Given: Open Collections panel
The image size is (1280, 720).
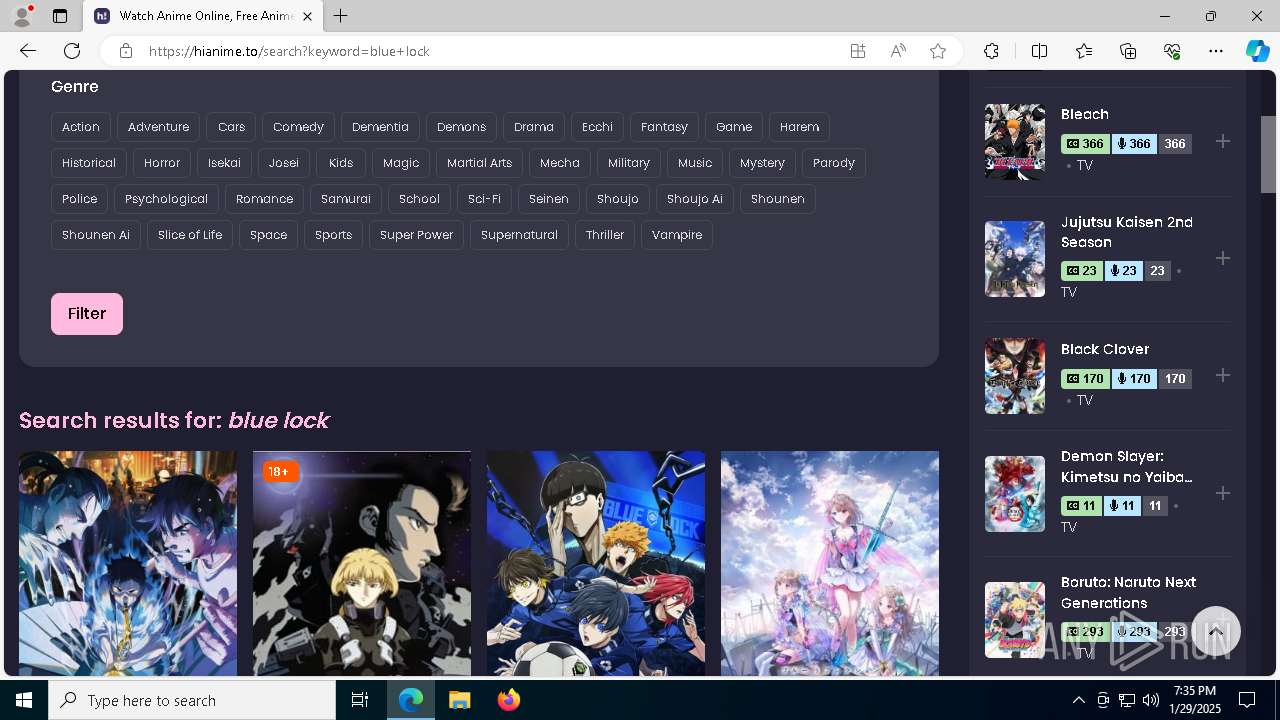Looking at the screenshot, I should pyautogui.click(x=1128, y=51).
